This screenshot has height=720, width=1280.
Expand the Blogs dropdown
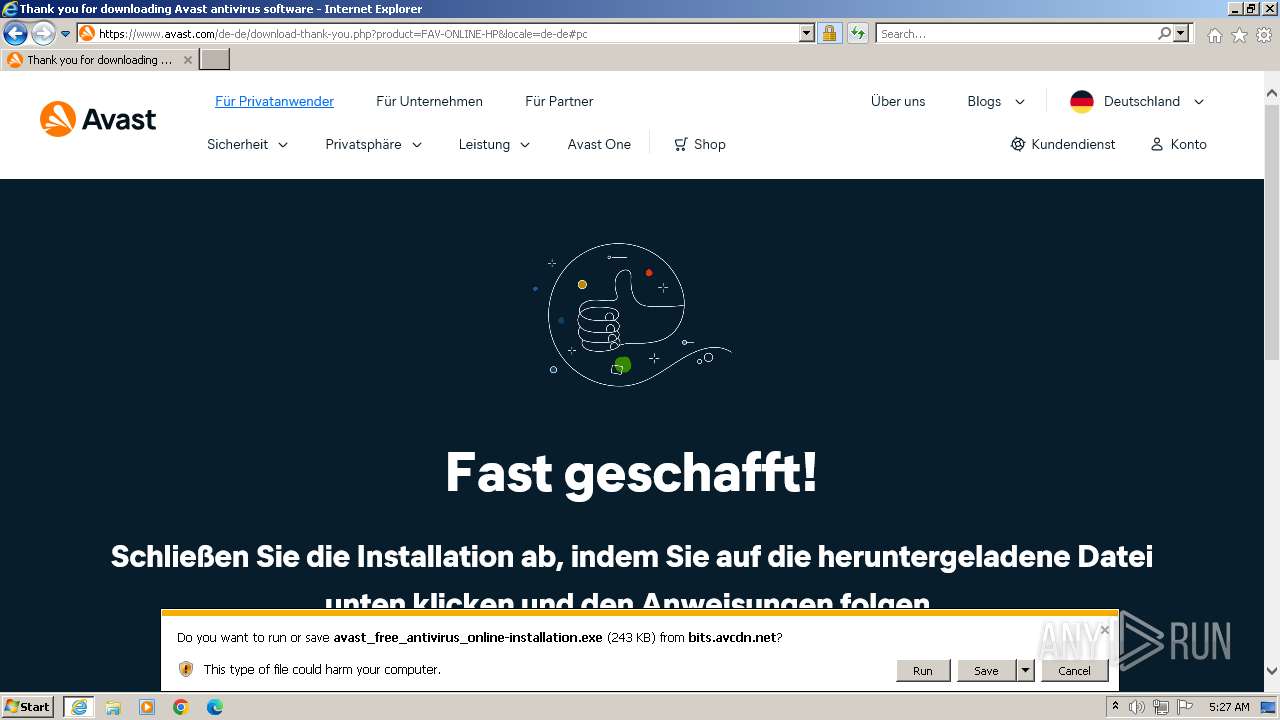coord(996,101)
